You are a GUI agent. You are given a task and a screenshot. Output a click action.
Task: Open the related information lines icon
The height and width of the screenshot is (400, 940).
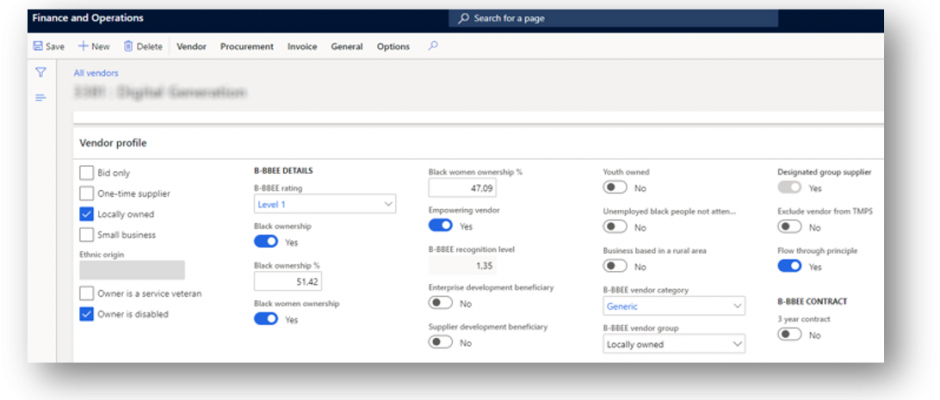41,97
